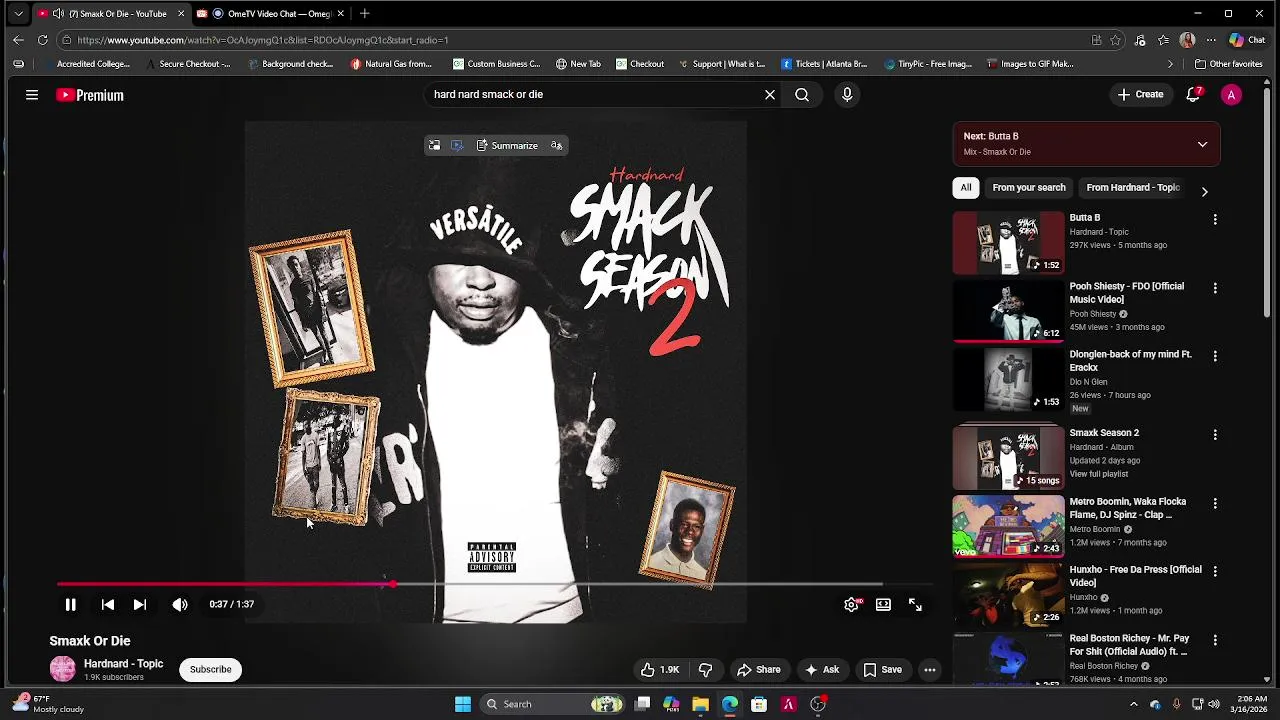Click the picture-in-picture overlay icon

pos(434,146)
